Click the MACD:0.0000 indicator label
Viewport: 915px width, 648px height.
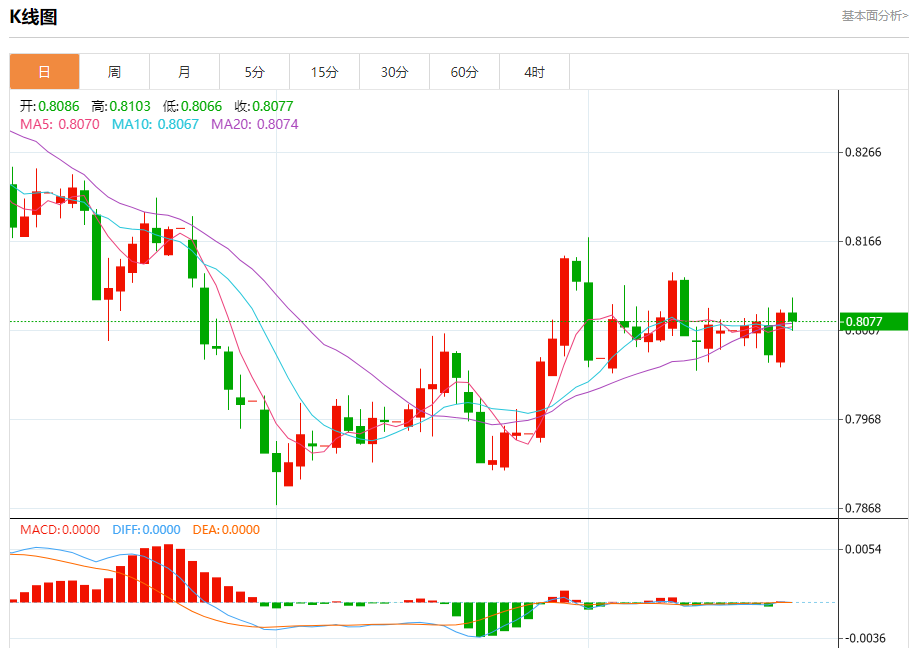[60, 529]
